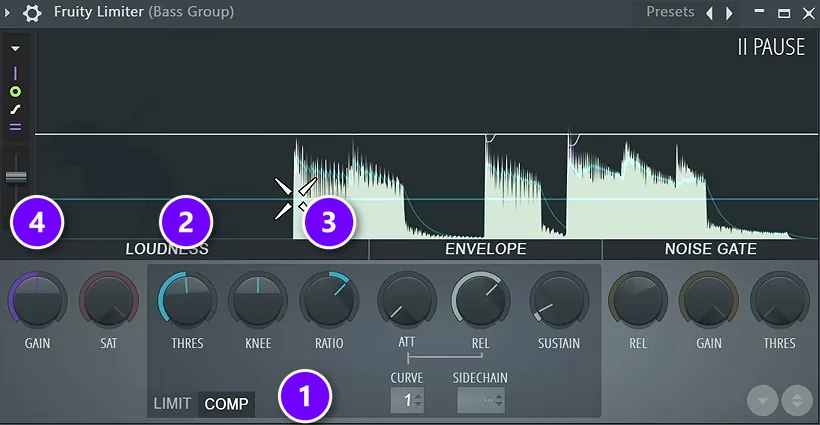Toggle the gain envelope curve display icon
Screen dimensions: 820x425
click(x=15, y=110)
